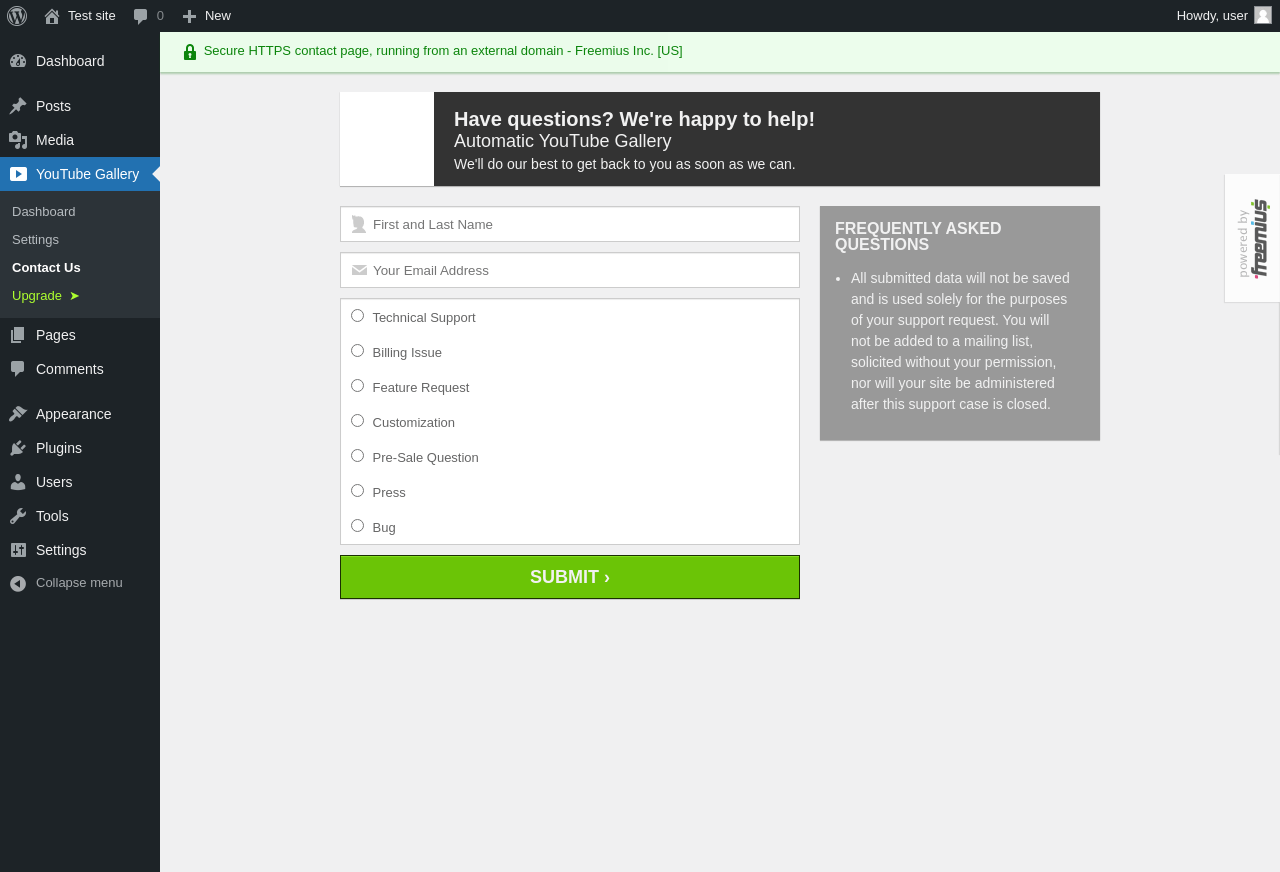Click the New content link
Viewport: 1280px width, 872px height.
(x=218, y=16)
